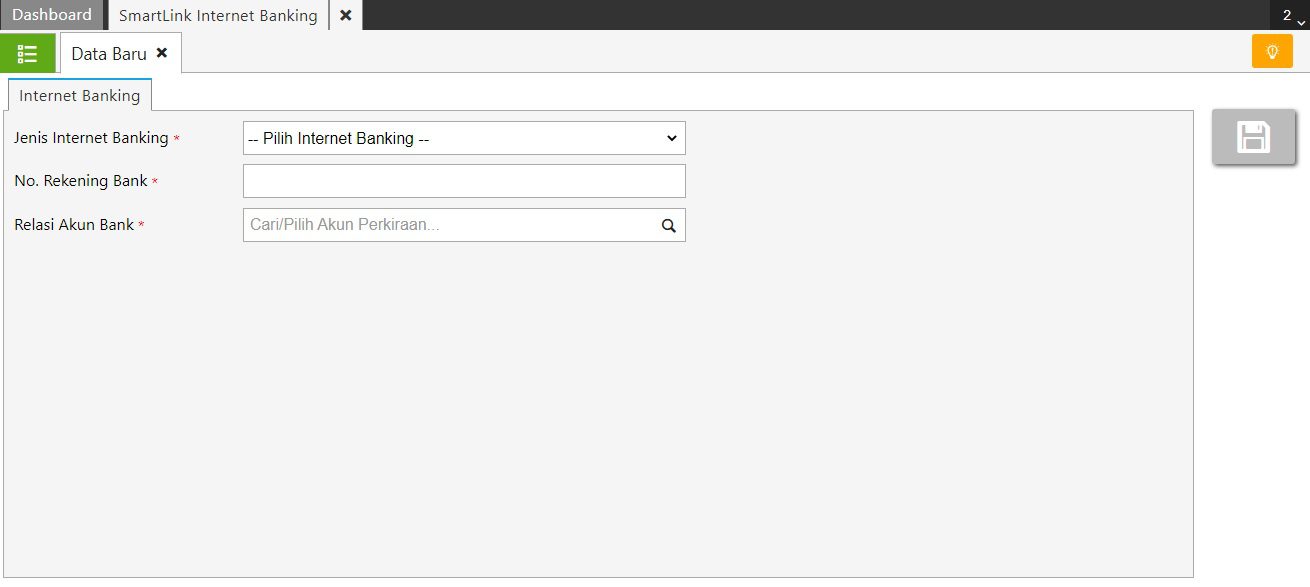
Task: Focus the No. Rekening Bank input field
Action: tap(463, 181)
